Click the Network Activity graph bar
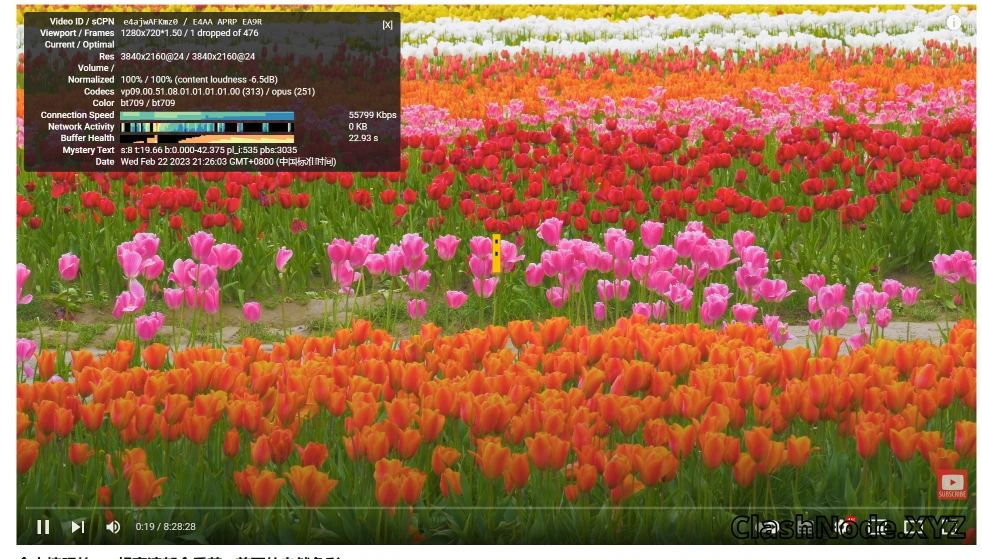 [207, 127]
